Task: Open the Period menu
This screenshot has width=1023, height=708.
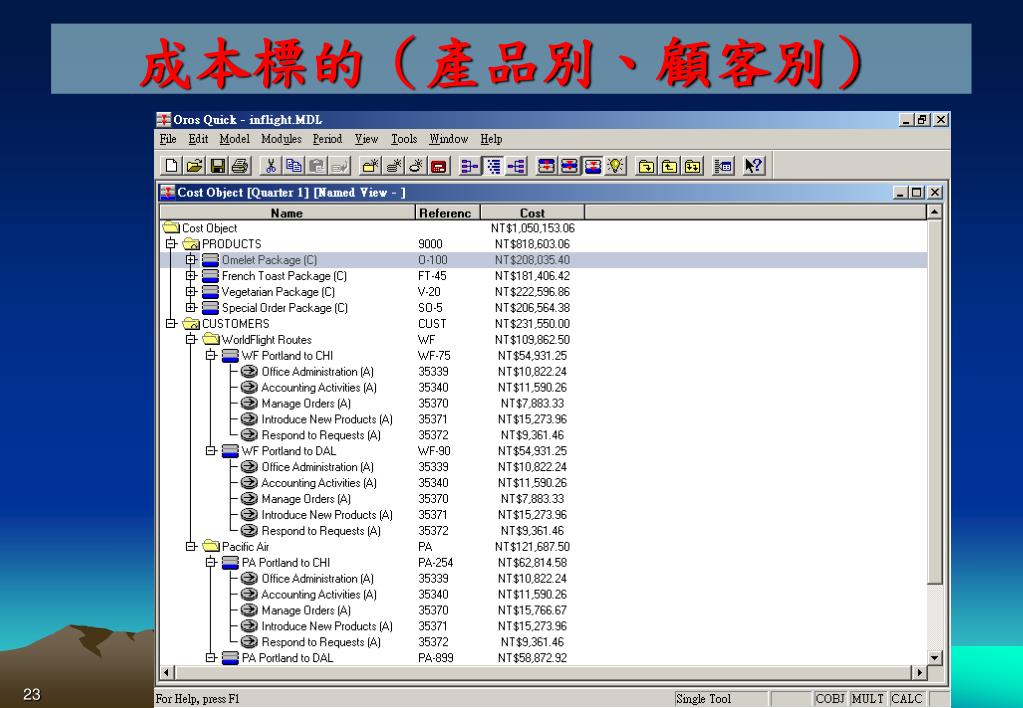Action: coord(327,139)
